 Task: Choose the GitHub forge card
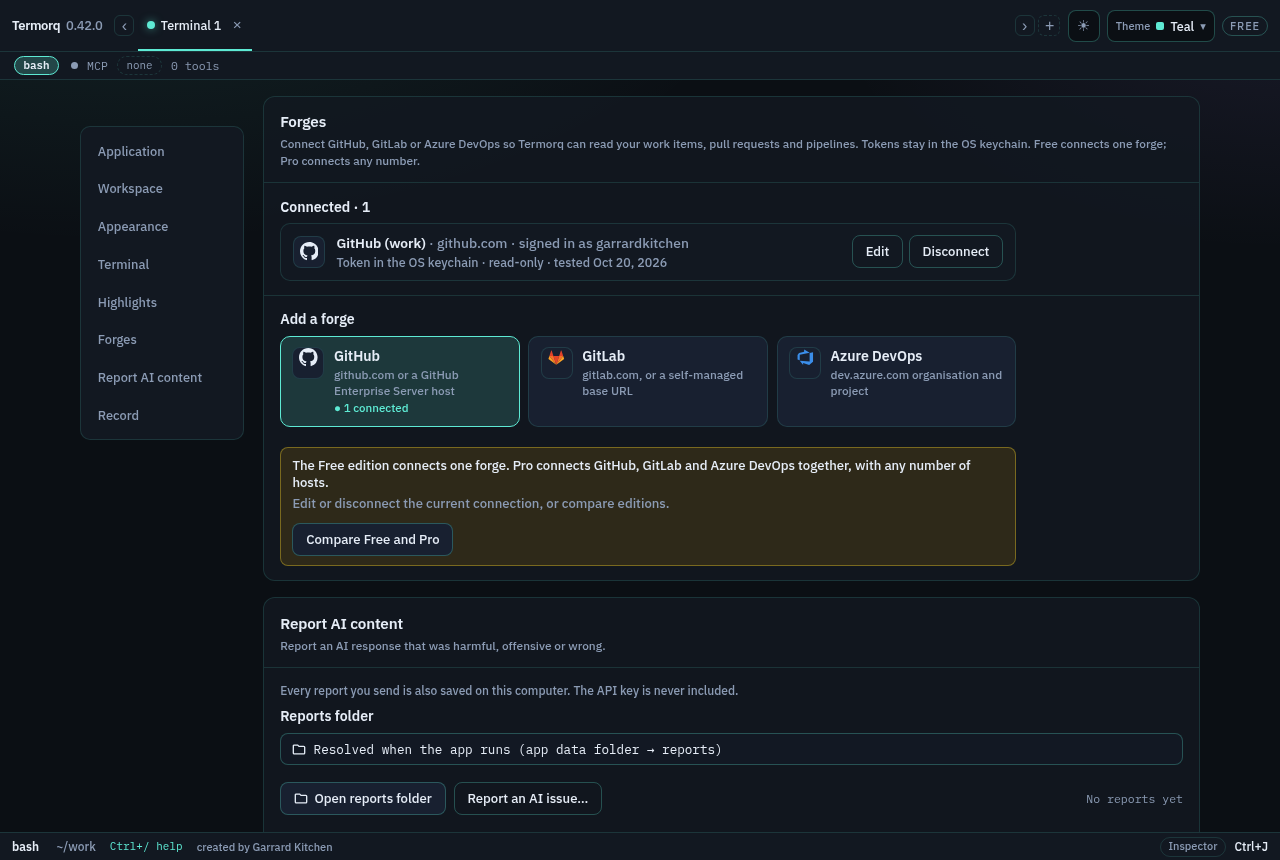(x=400, y=382)
